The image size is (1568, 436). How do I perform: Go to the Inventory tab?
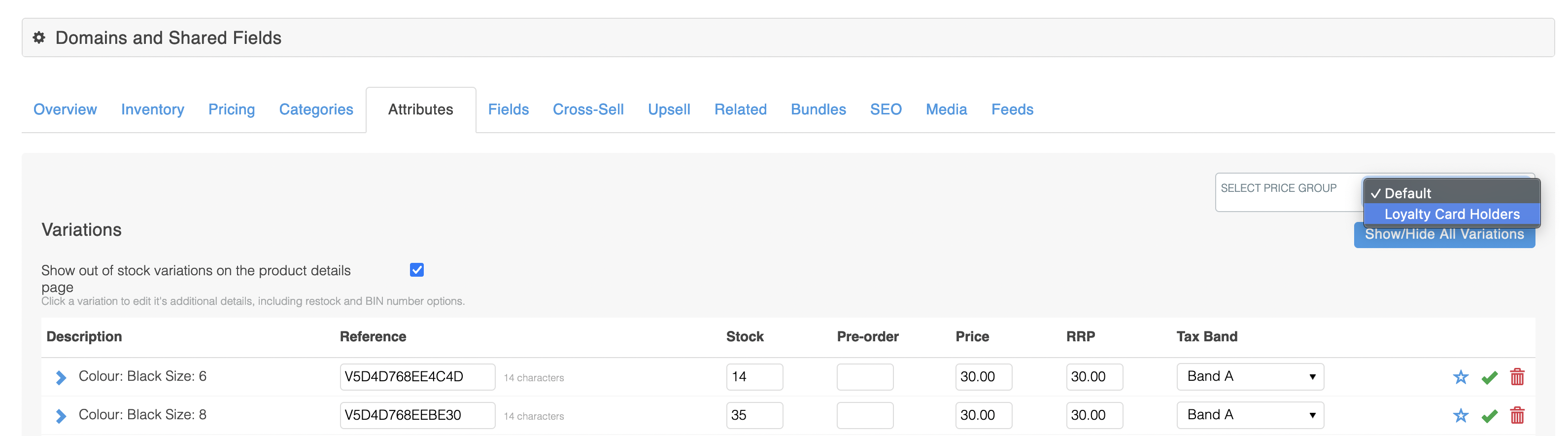pyautogui.click(x=152, y=109)
